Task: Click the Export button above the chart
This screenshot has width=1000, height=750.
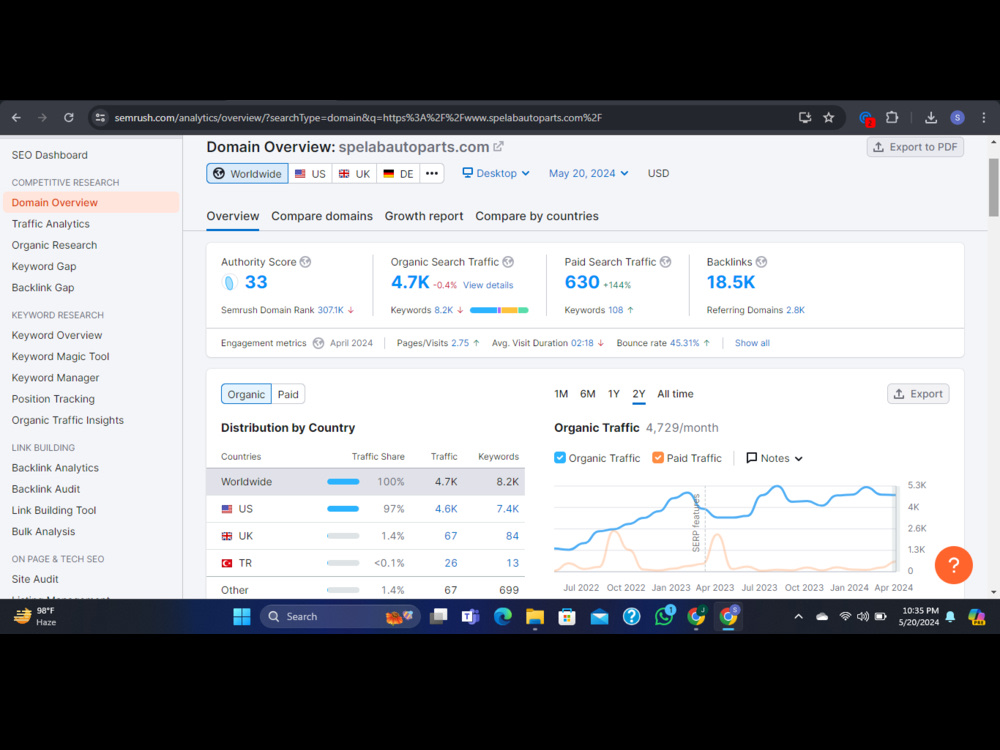Action: (918, 394)
